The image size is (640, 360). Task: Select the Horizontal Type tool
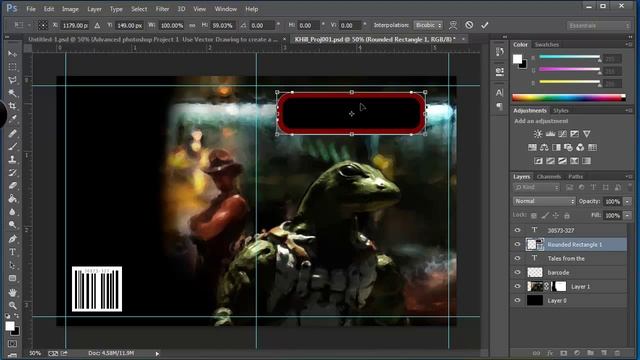pyautogui.click(x=12, y=252)
